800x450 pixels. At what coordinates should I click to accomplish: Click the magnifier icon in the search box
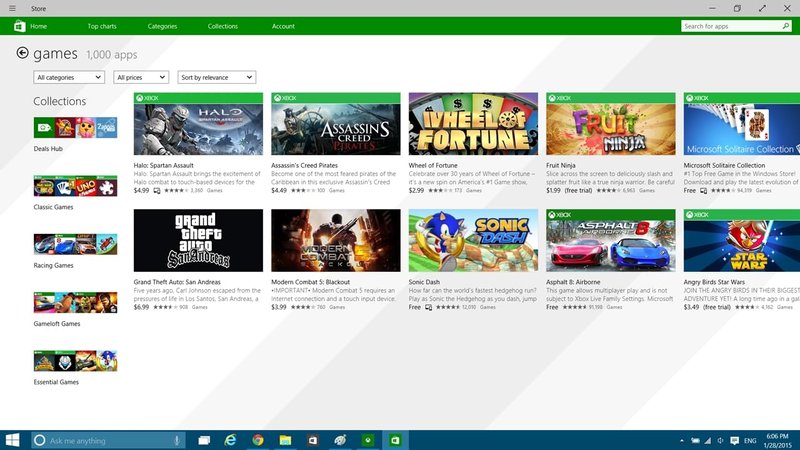[x=786, y=26]
